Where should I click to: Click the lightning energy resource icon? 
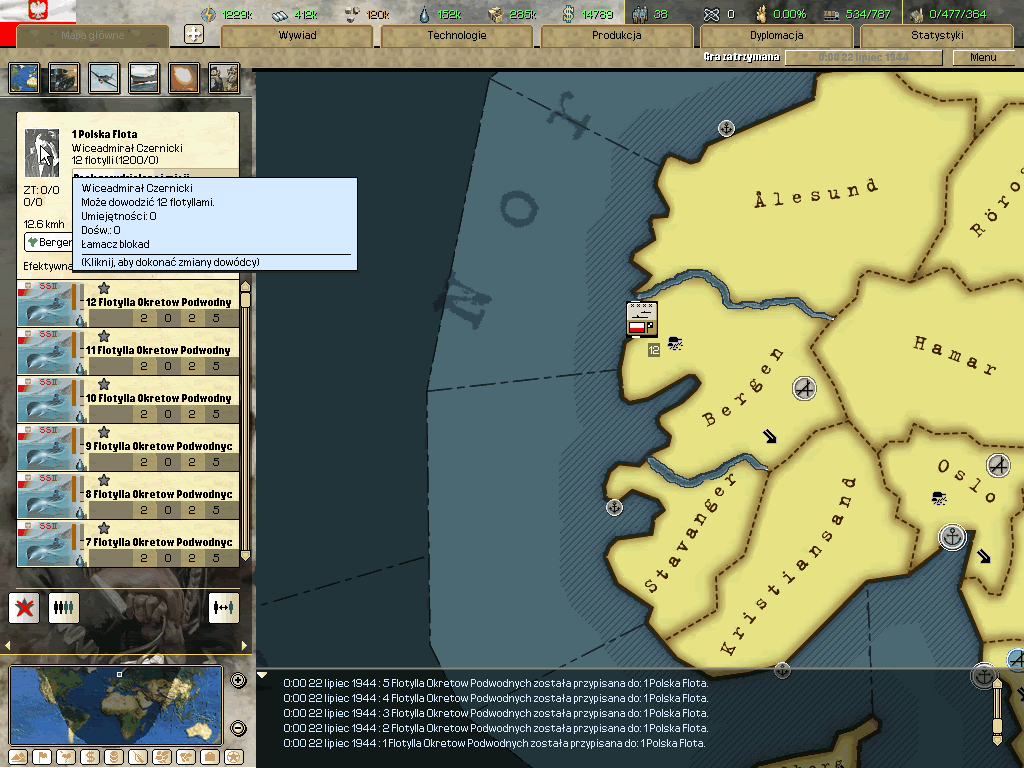click(x=208, y=14)
